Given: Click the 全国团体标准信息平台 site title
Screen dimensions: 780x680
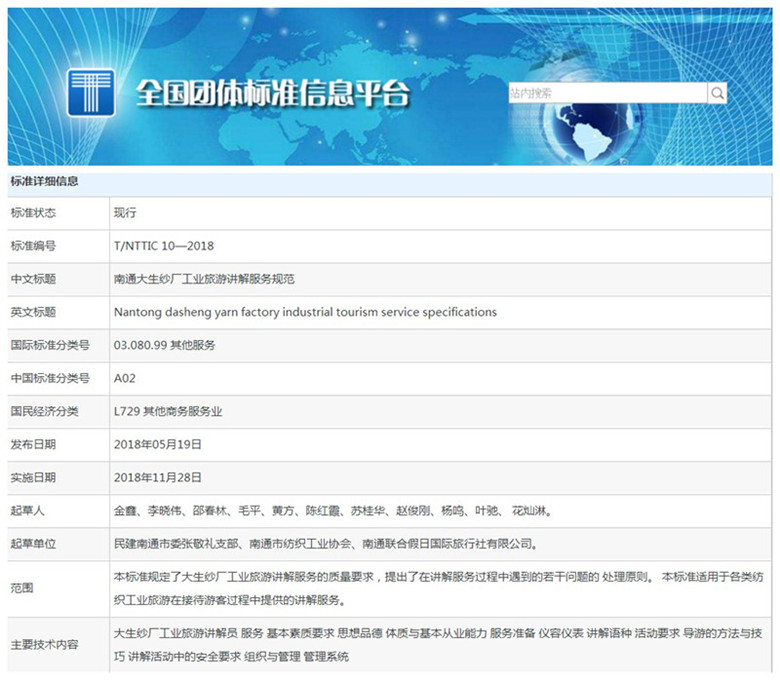Looking at the screenshot, I should (x=272, y=93).
